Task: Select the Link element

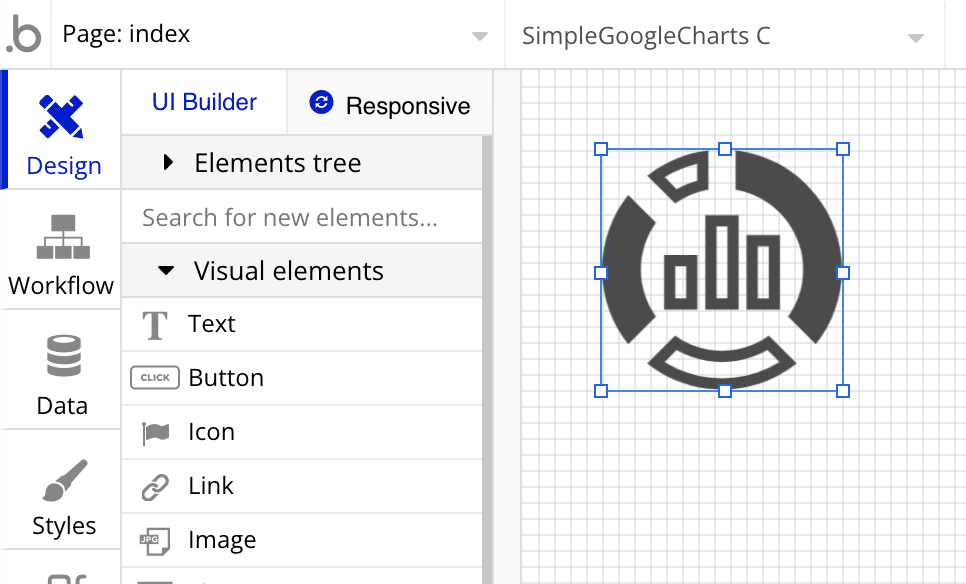Action: coord(211,486)
